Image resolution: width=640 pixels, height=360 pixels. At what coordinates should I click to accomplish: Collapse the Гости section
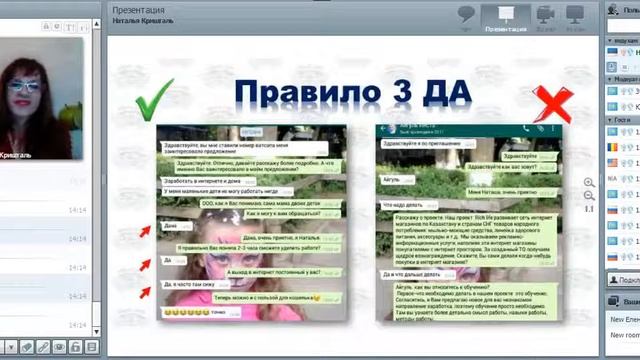(x=622, y=120)
